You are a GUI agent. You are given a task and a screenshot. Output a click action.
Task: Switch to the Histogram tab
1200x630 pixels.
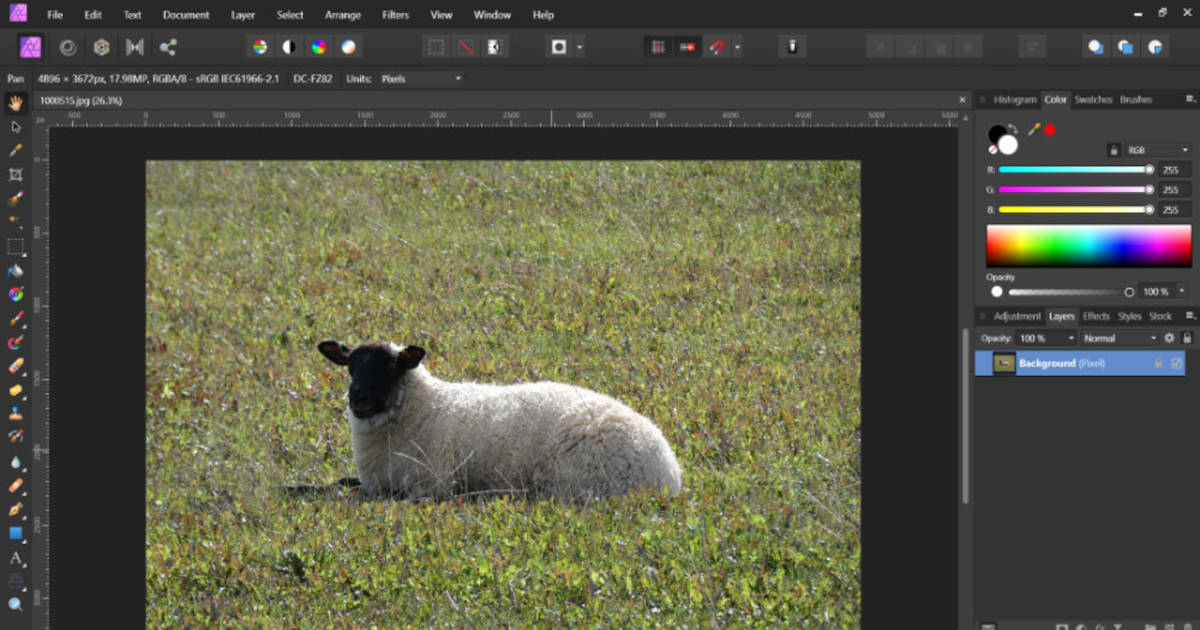(x=1015, y=99)
